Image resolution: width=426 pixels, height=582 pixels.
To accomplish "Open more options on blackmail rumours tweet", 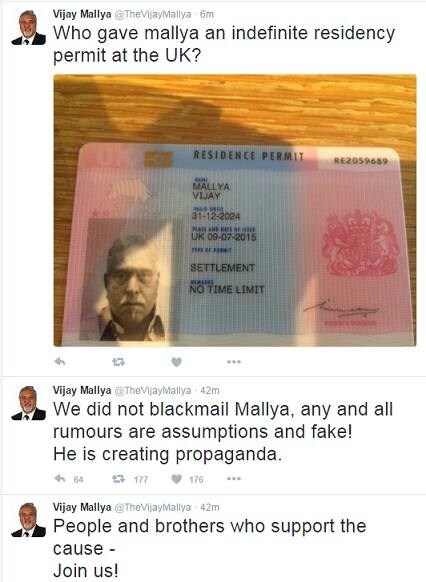I will (234, 479).
